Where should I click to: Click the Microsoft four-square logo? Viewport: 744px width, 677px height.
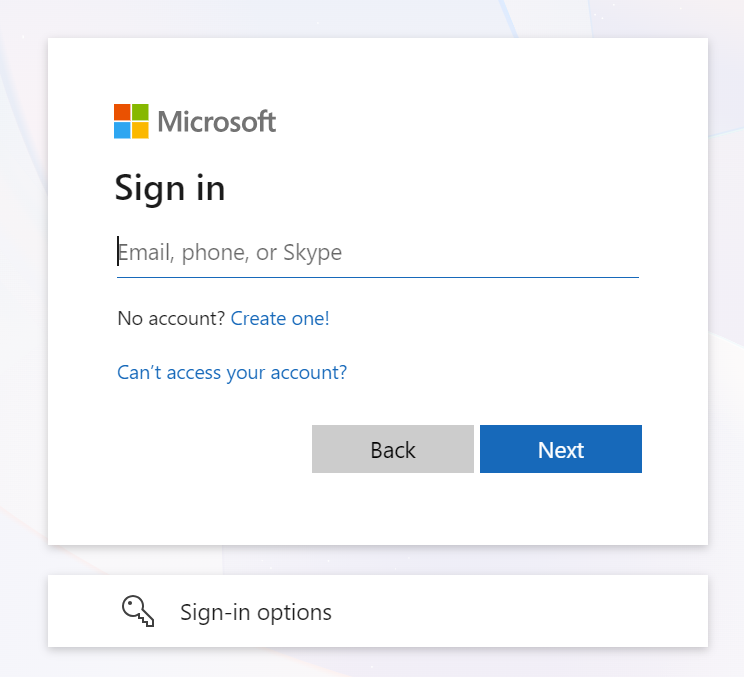[131, 121]
